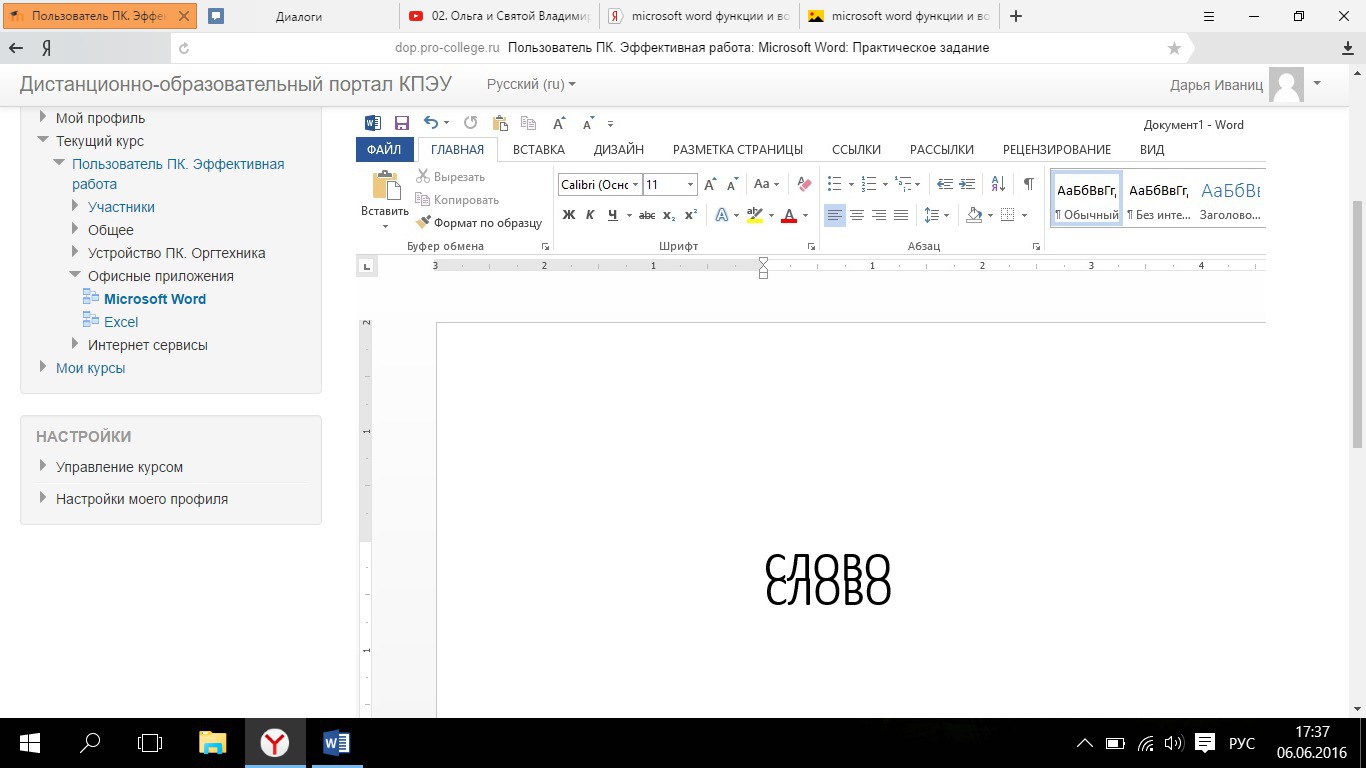
Task: Apply numbered list formatting
Action: click(x=869, y=184)
